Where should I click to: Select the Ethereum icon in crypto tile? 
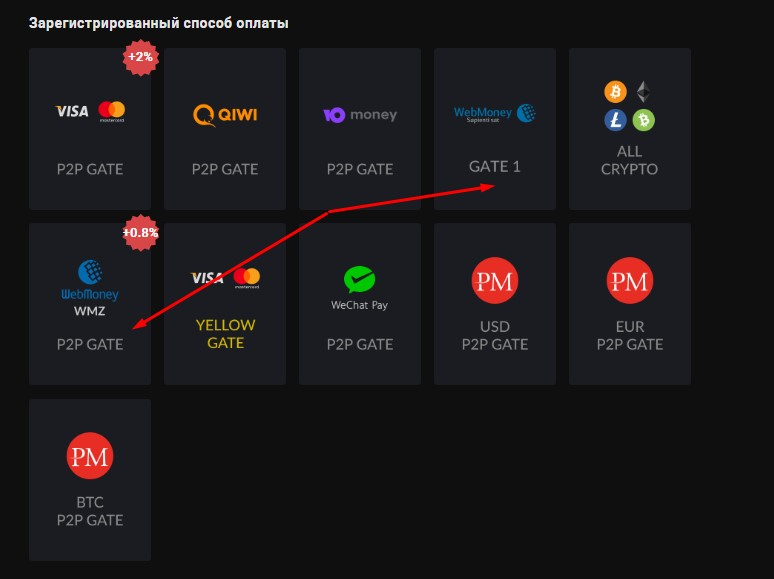point(643,93)
